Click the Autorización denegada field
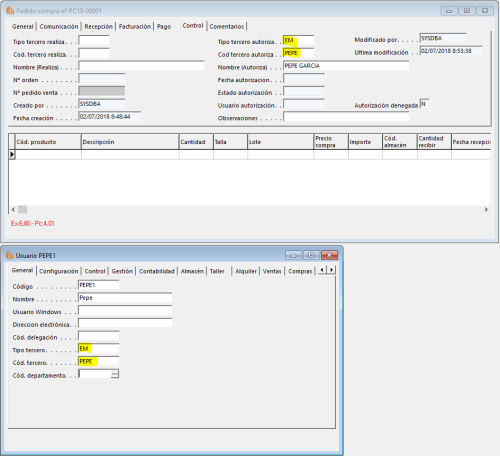The width and height of the screenshot is (500, 456). click(x=424, y=104)
